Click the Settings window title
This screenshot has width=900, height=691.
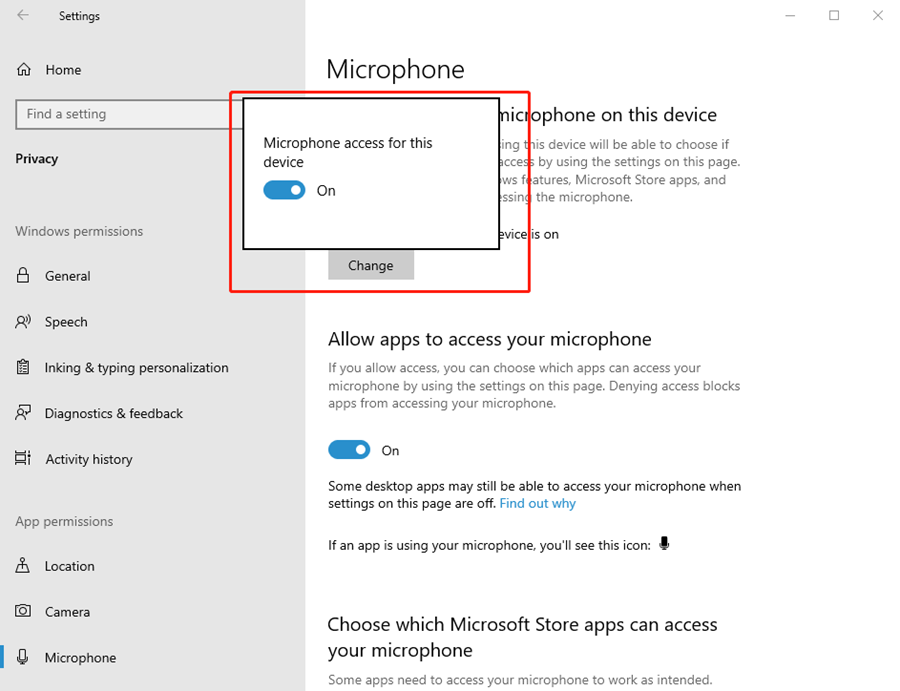click(79, 16)
